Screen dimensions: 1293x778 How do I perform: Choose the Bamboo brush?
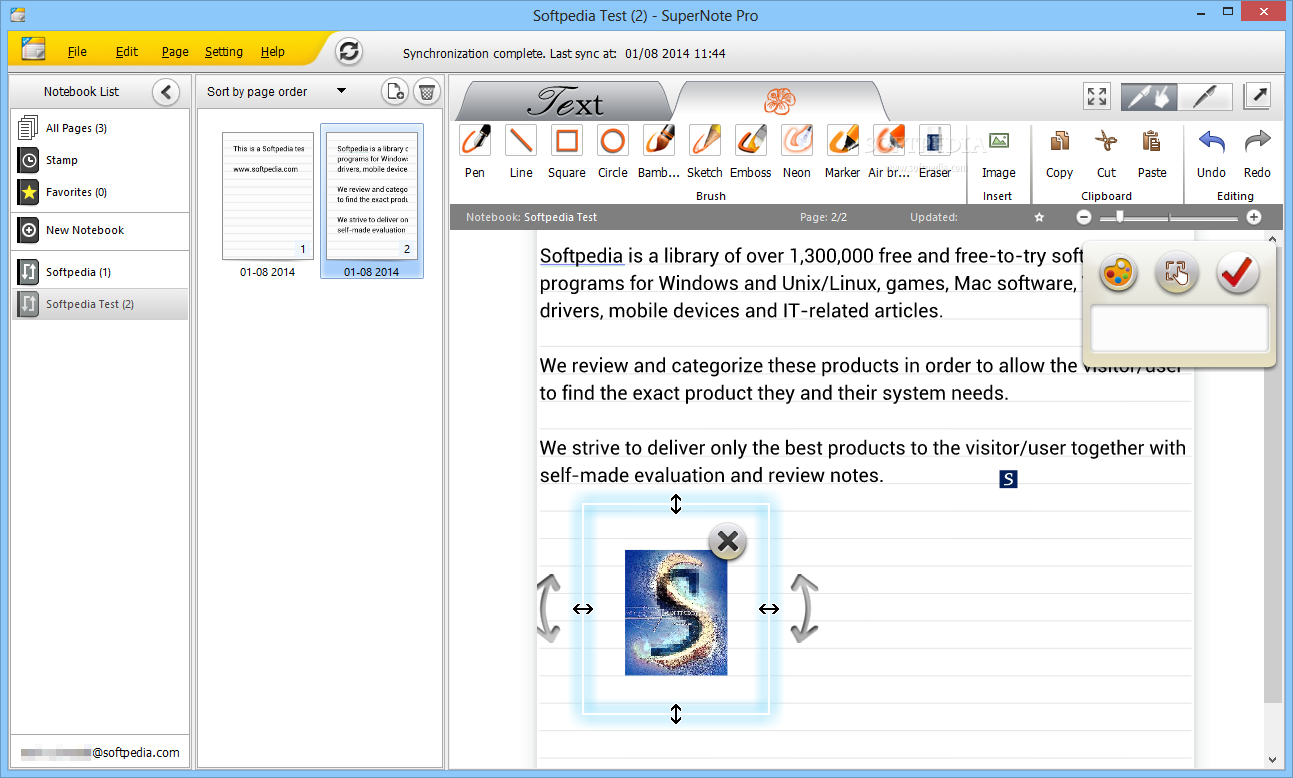[659, 151]
